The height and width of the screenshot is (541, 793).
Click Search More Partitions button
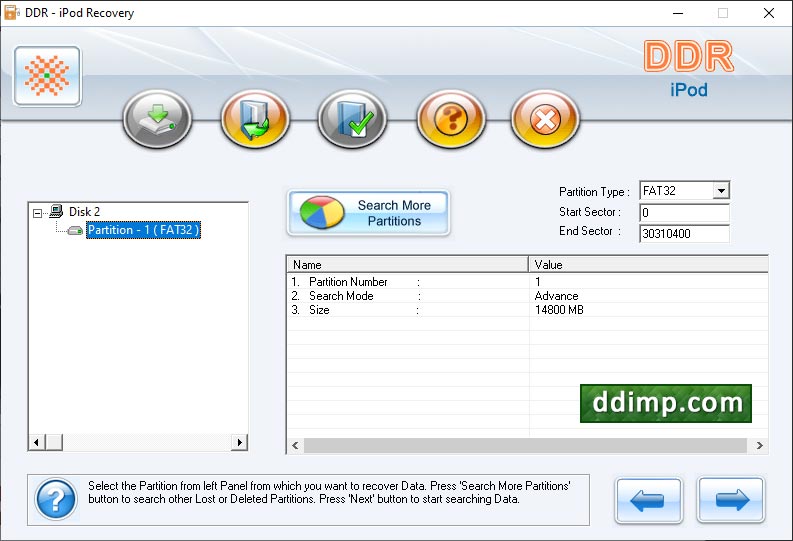(368, 213)
